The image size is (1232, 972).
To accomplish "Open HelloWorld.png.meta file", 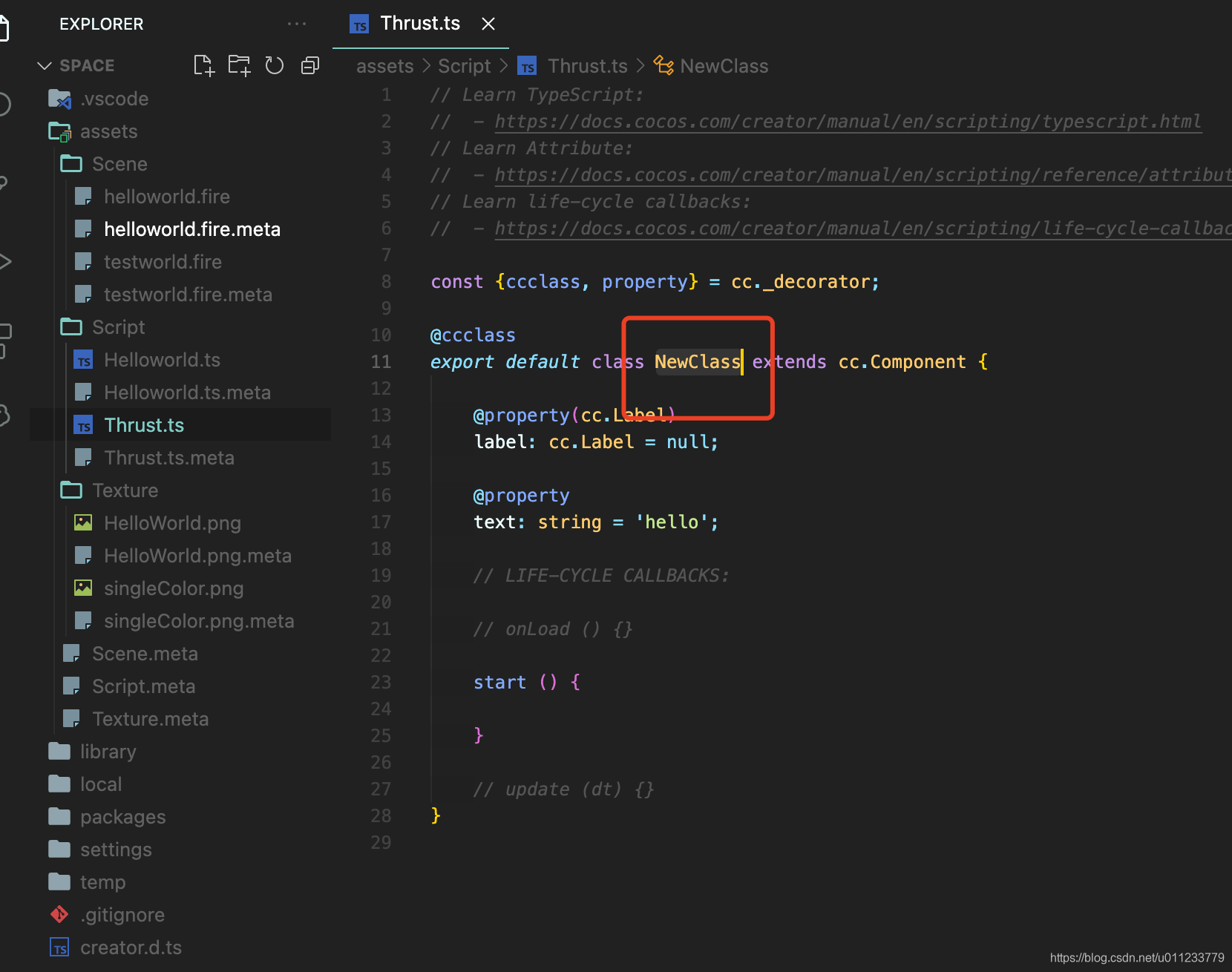I will (197, 556).
